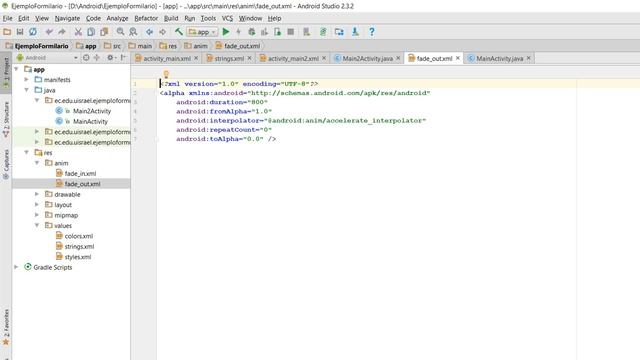
Task: Switch to the Main2Activity.java tab
Action: [367, 58]
